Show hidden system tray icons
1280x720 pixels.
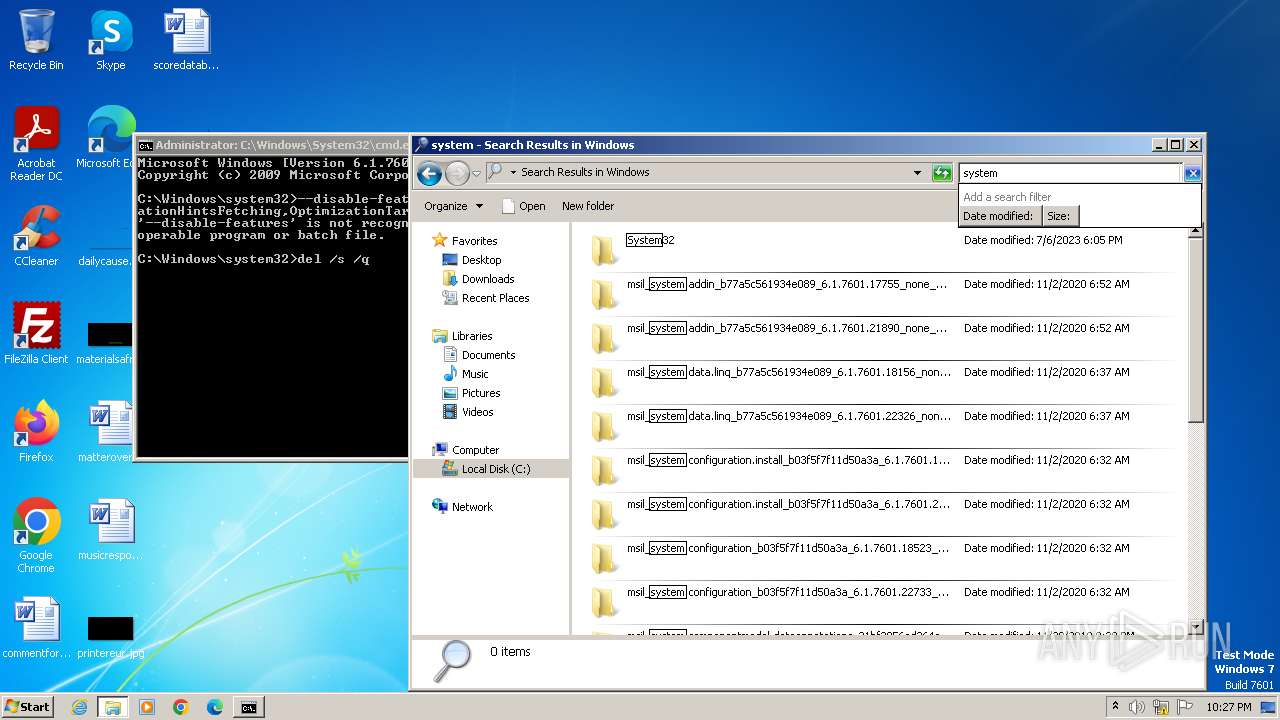[x=1115, y=707]
